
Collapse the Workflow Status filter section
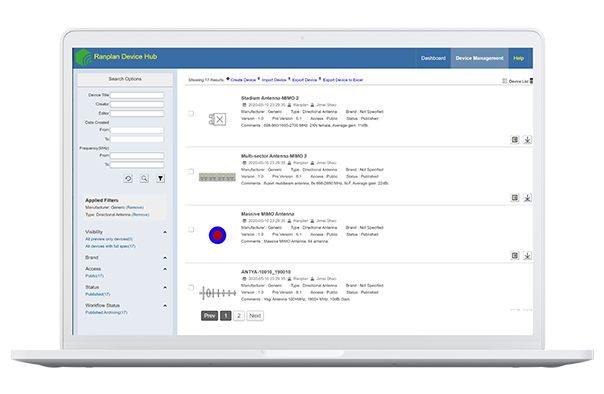(x=165, y=305)
